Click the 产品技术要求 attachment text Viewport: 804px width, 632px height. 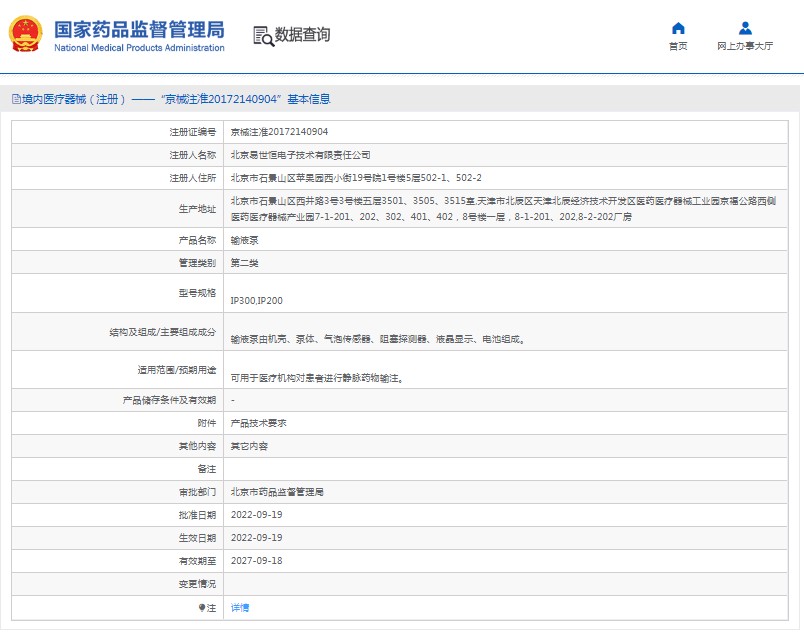258,423
